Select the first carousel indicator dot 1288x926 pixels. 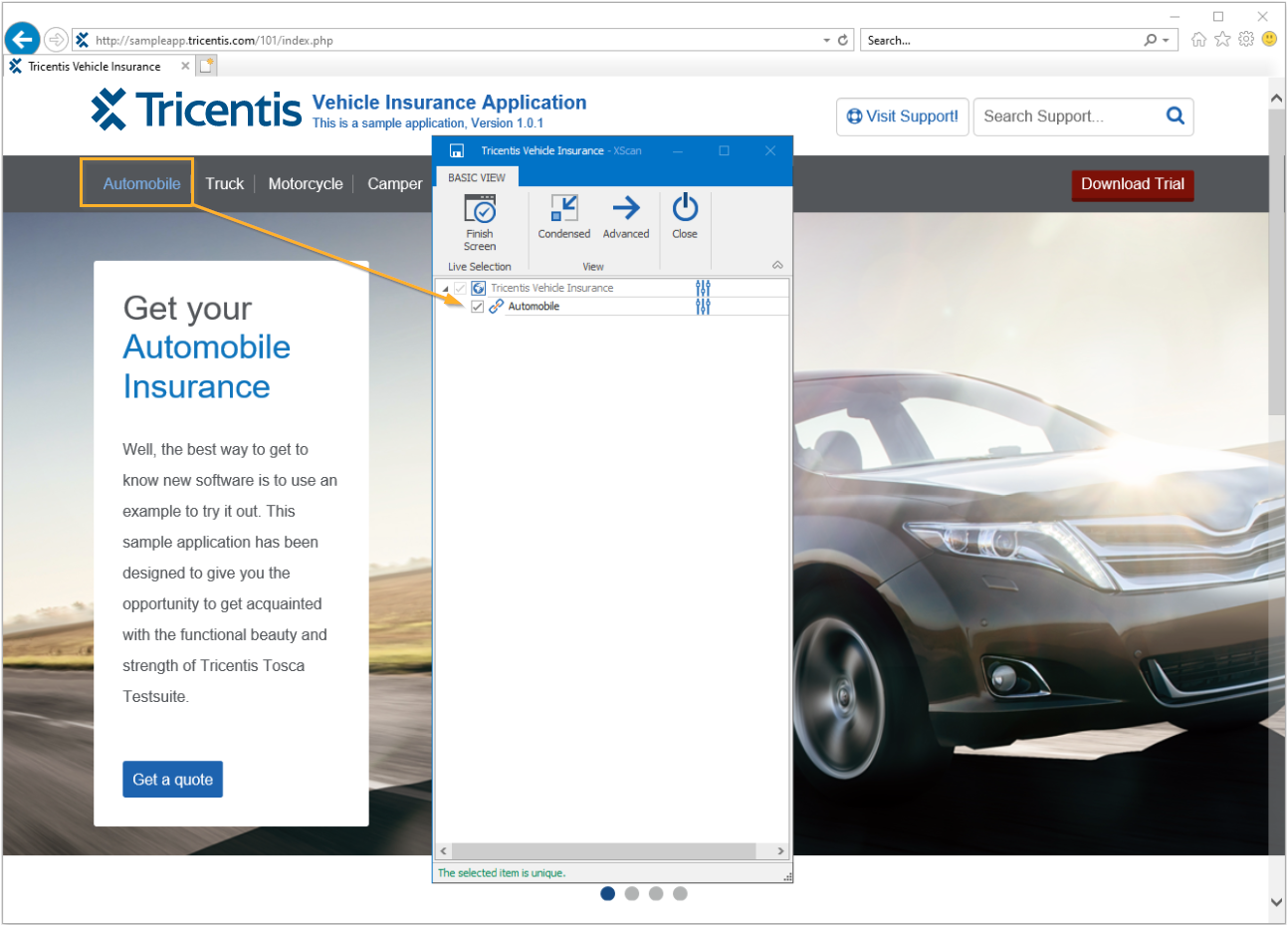pyautogui.click(x=607, y=893)
